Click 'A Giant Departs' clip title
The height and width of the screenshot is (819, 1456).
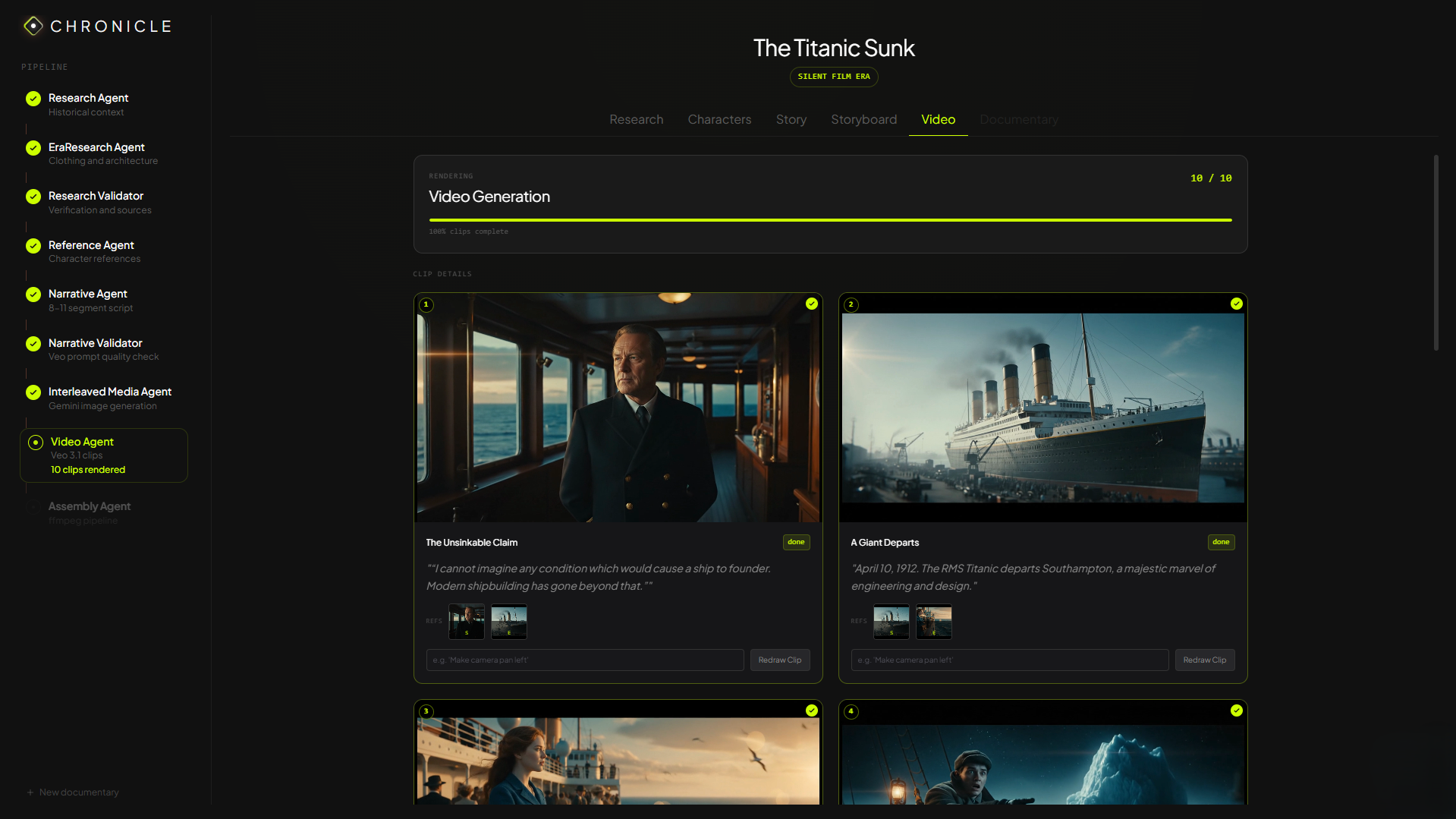(x=885, y=543)
